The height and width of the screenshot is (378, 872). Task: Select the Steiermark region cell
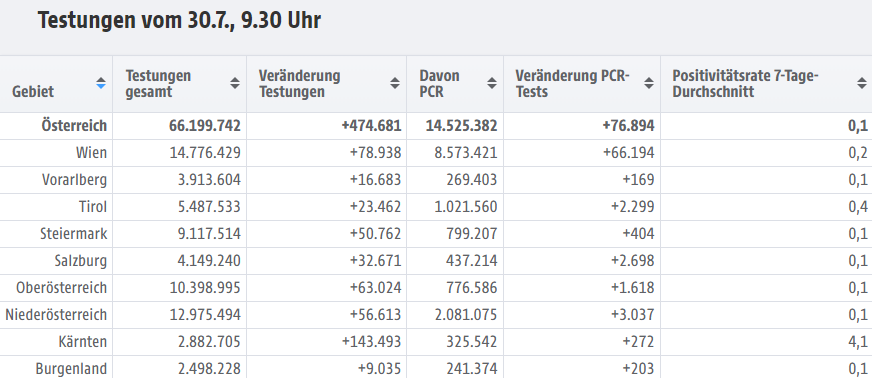coord(73,234)
